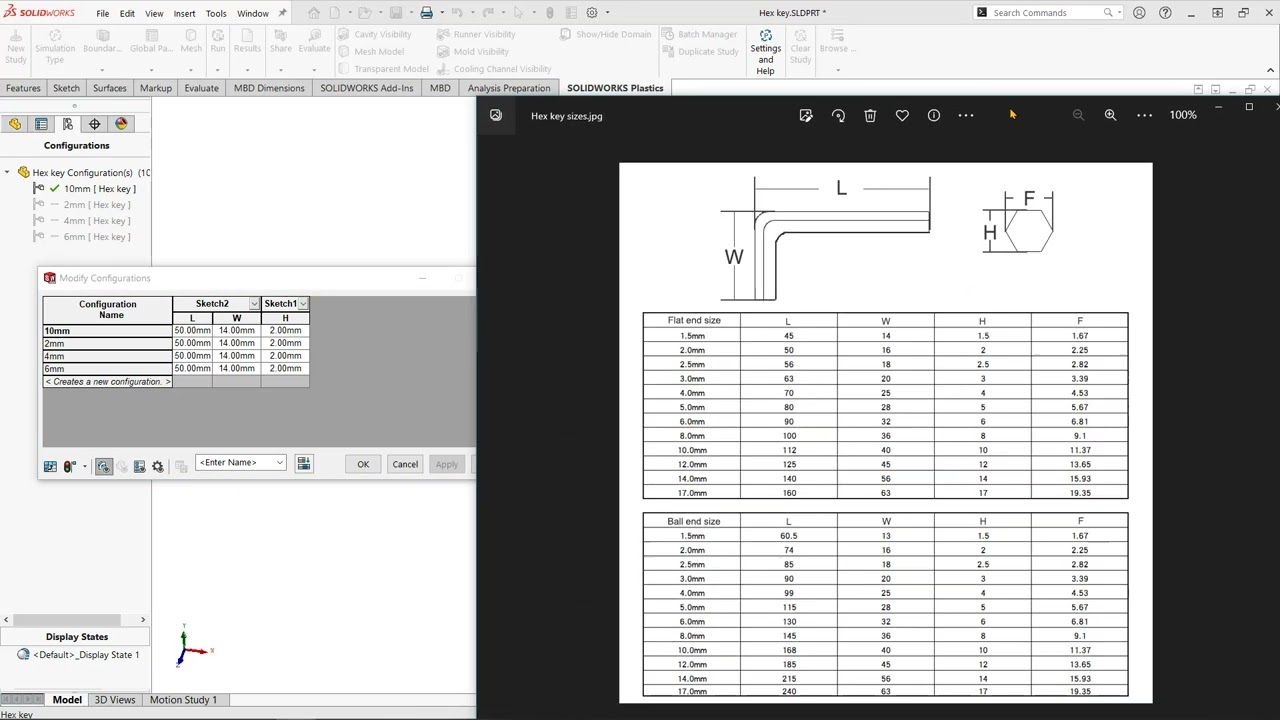Zoom in on the photo
This screenshot has width=1280, height=720.
click(1110, 115)
